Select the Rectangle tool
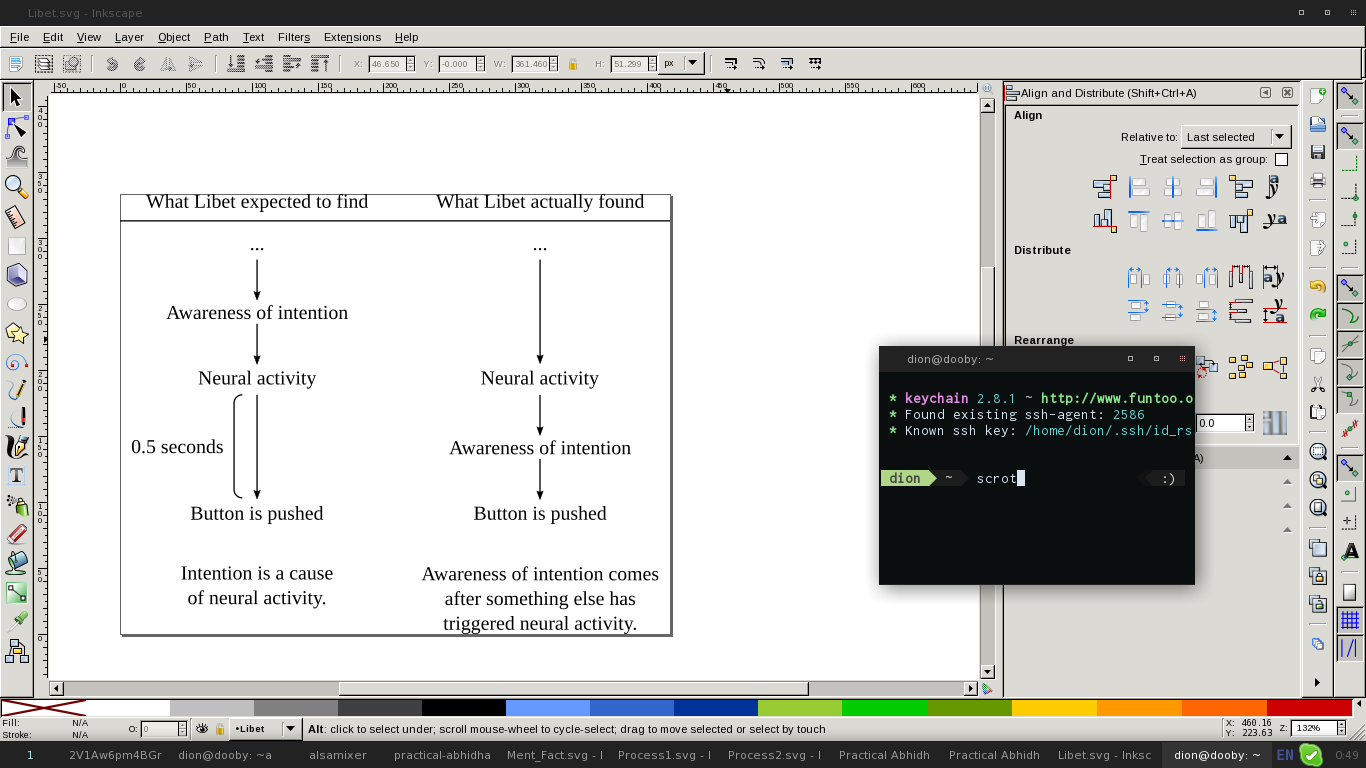1366x768 pixels. (16, 245)
